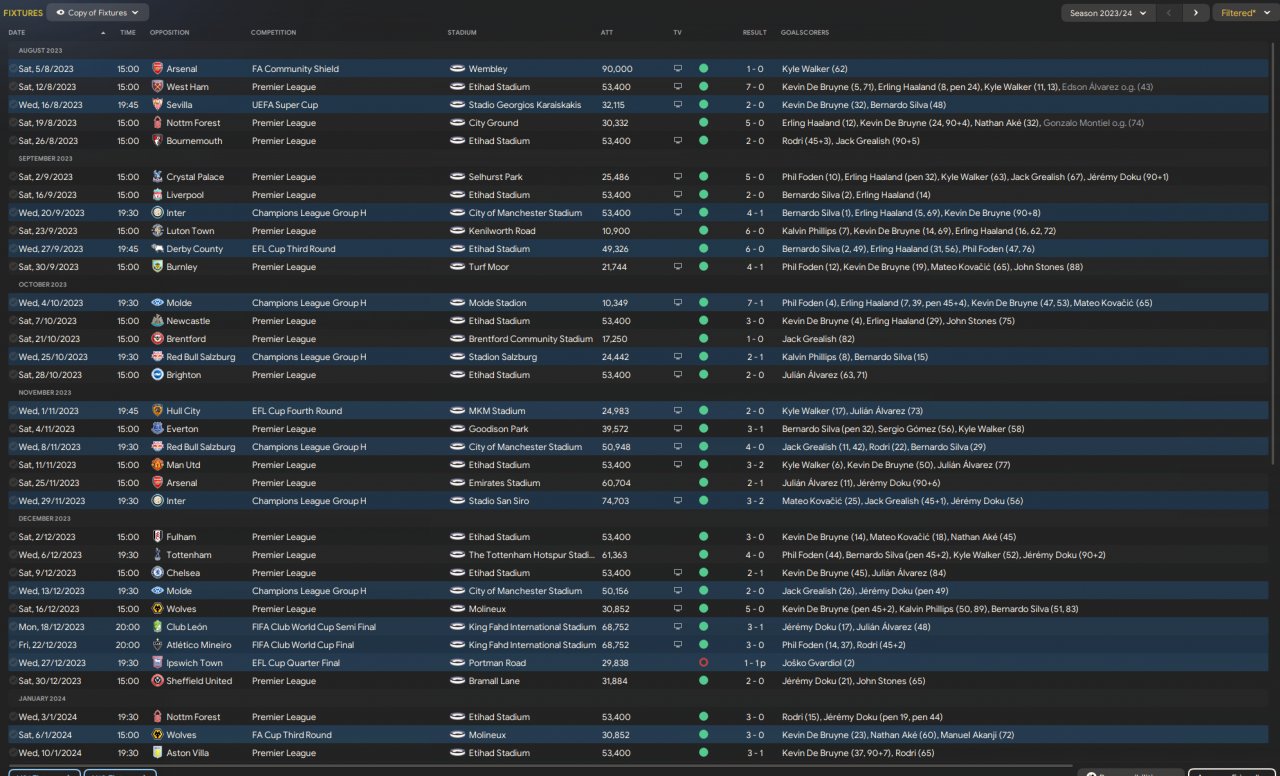This screenshot has width=1280, height=776.
Task: Click the green result dot for the Liverpool match
Action: point(703,195)
